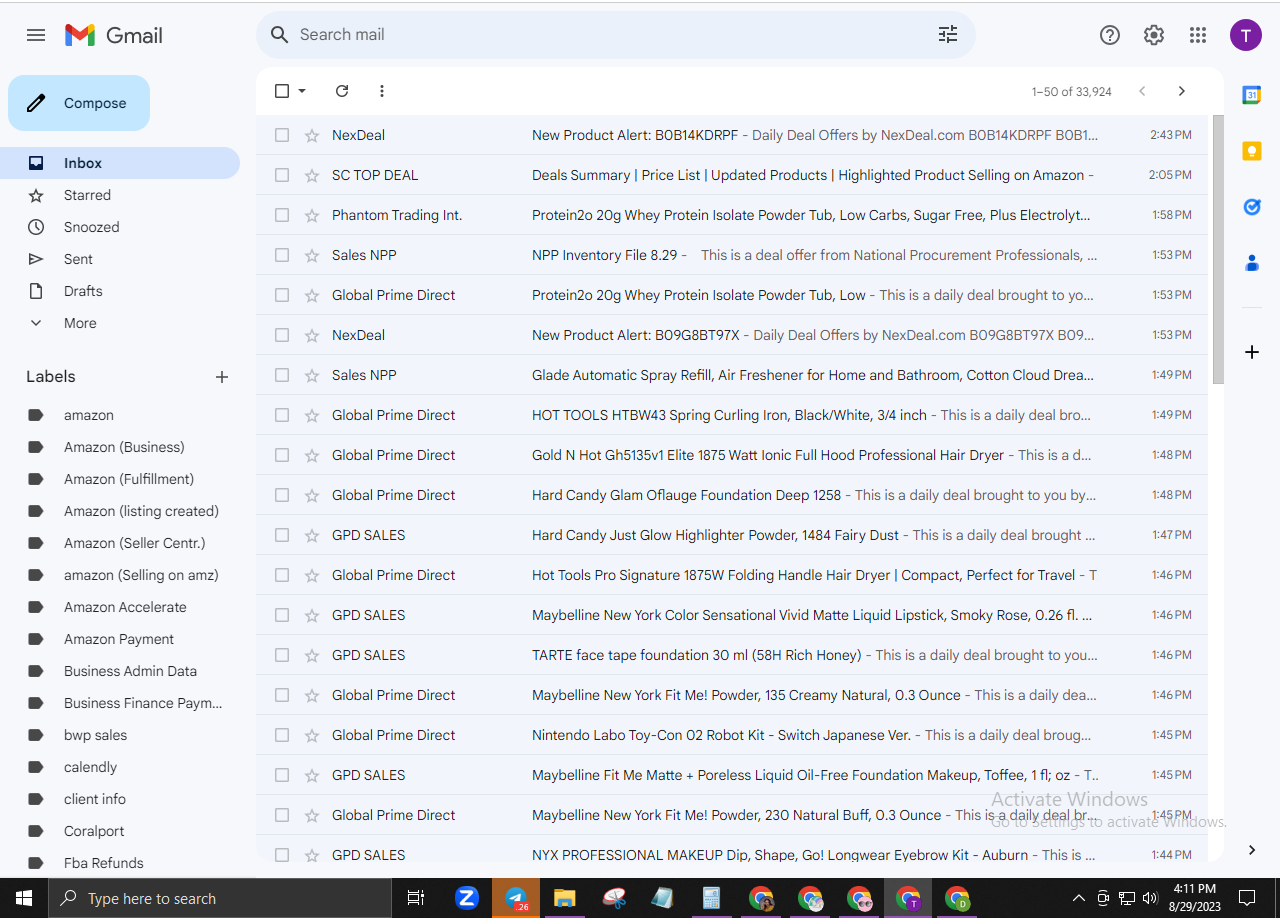Open Google Tasks side panel

coord(1252,207)
